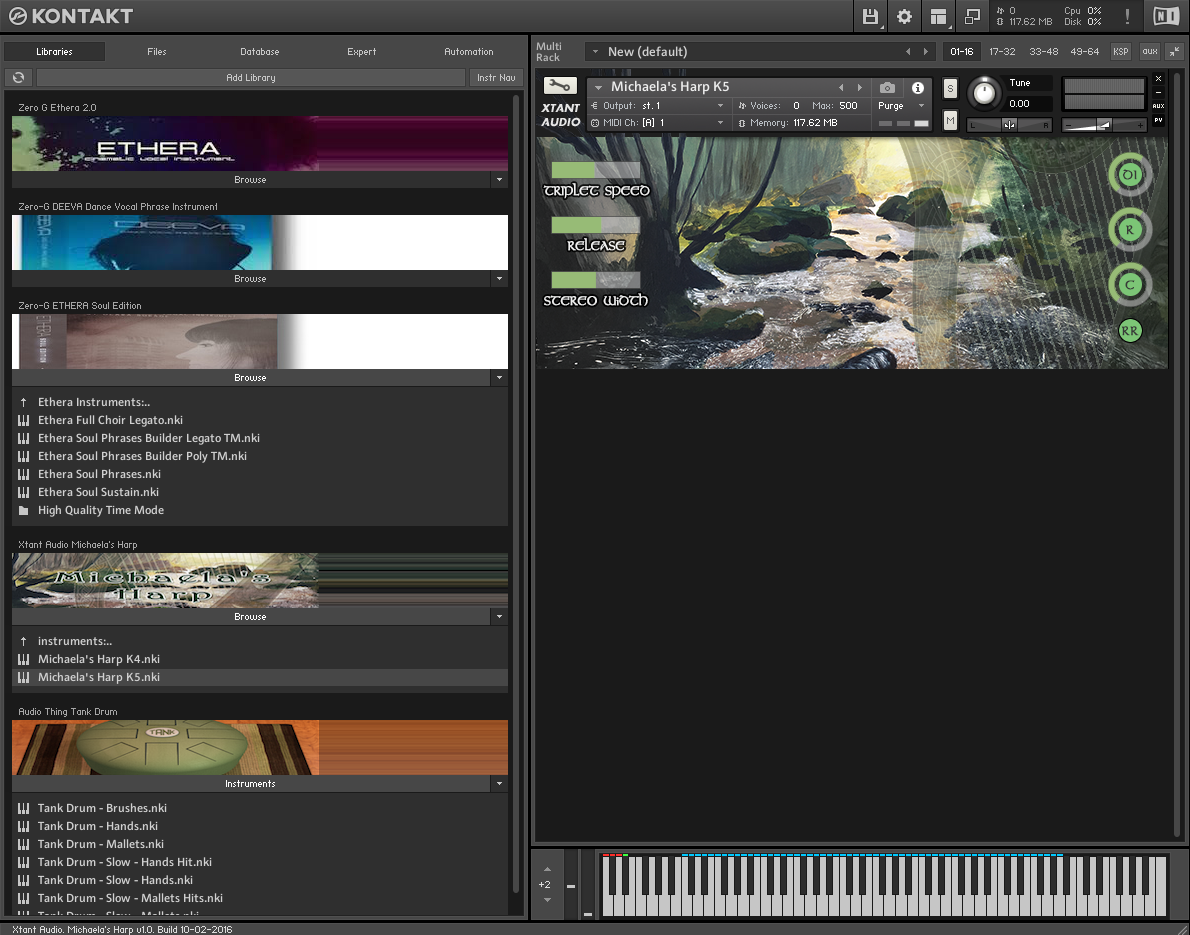The height and width of the screenshot is (935, 1190).
Task: Collapse rack headers with the shrink icon
Action: click(x=1174, y=52)
